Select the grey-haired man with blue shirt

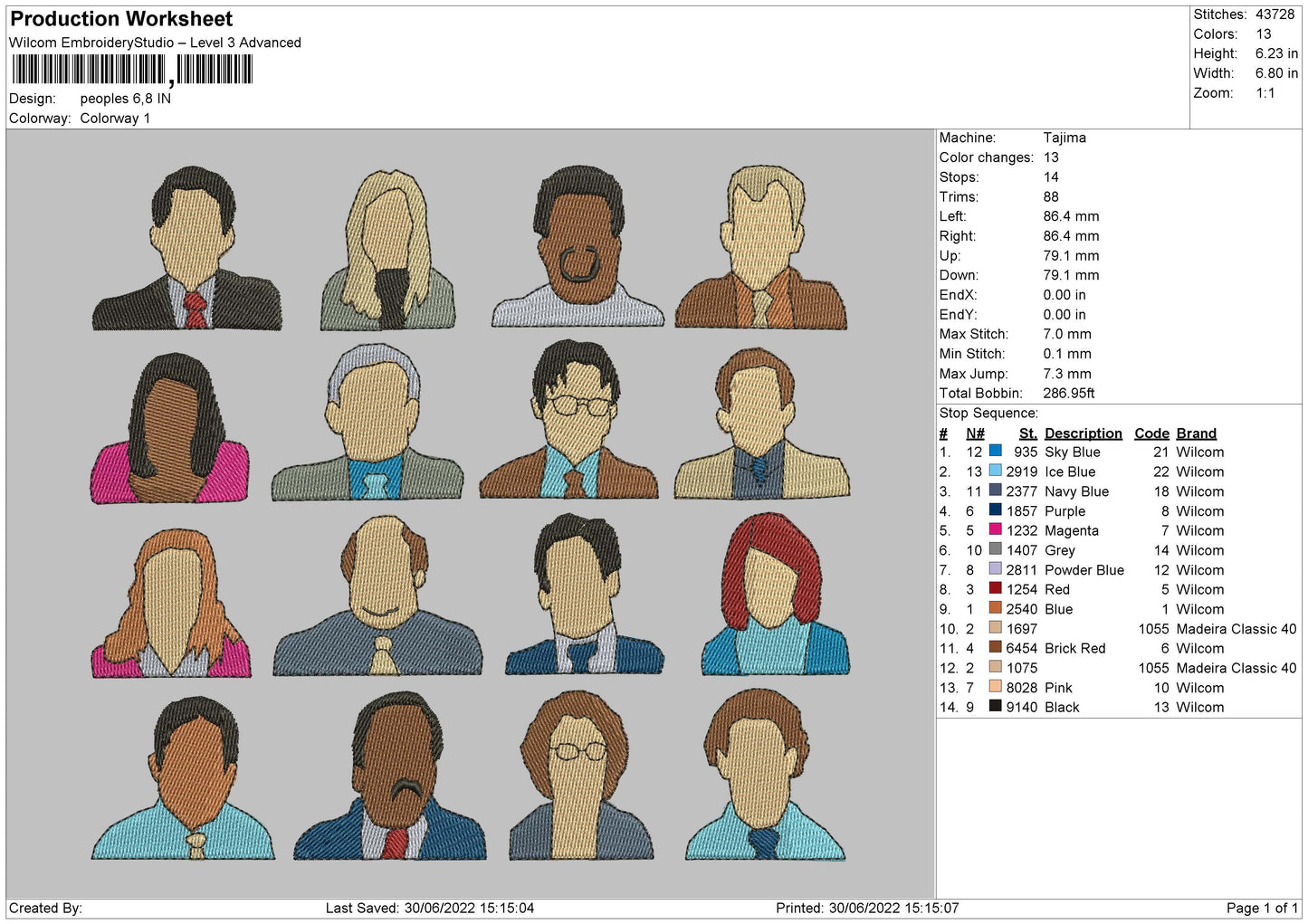(x=368, y=422)
